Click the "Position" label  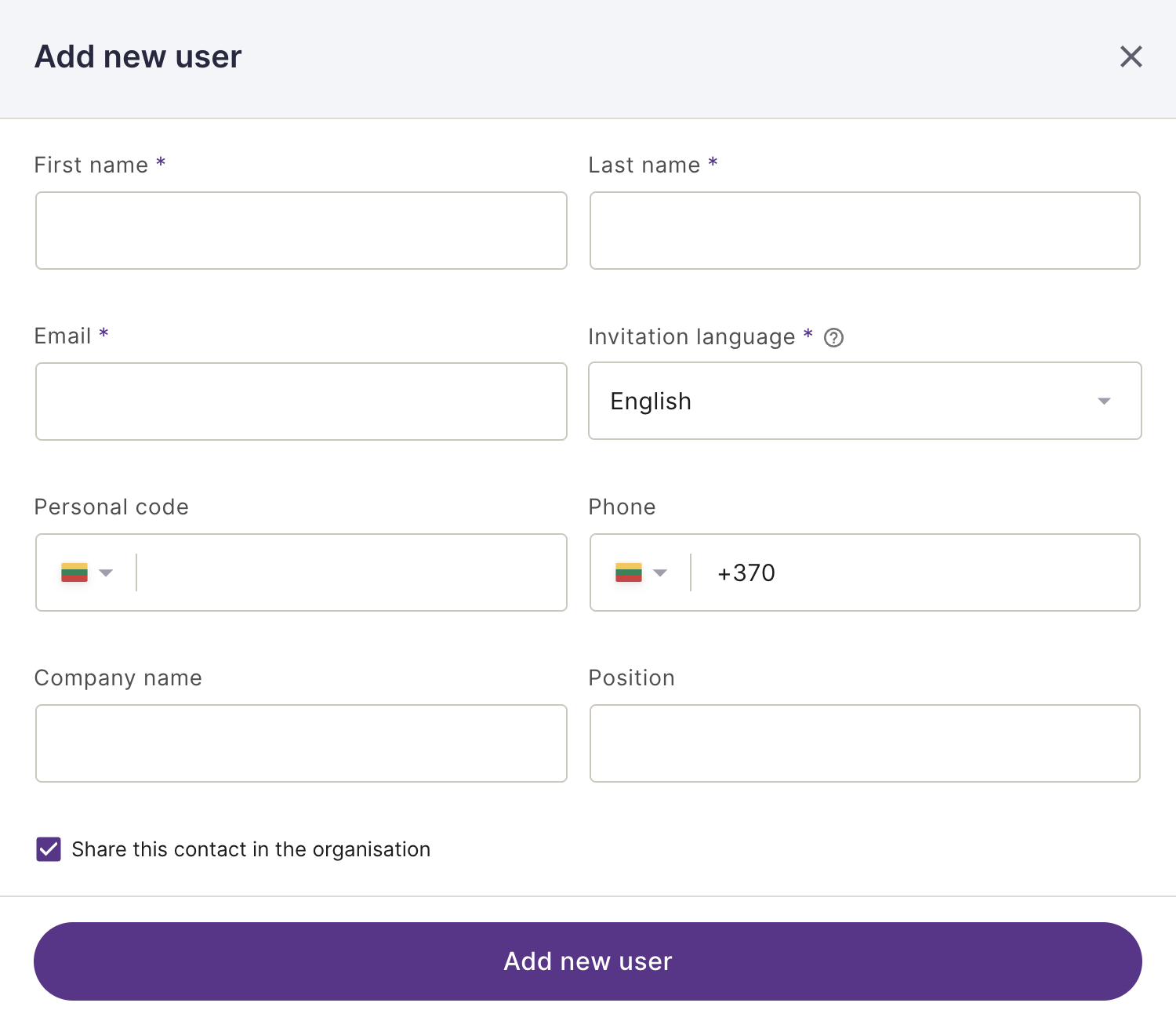(x=631, y=678)
